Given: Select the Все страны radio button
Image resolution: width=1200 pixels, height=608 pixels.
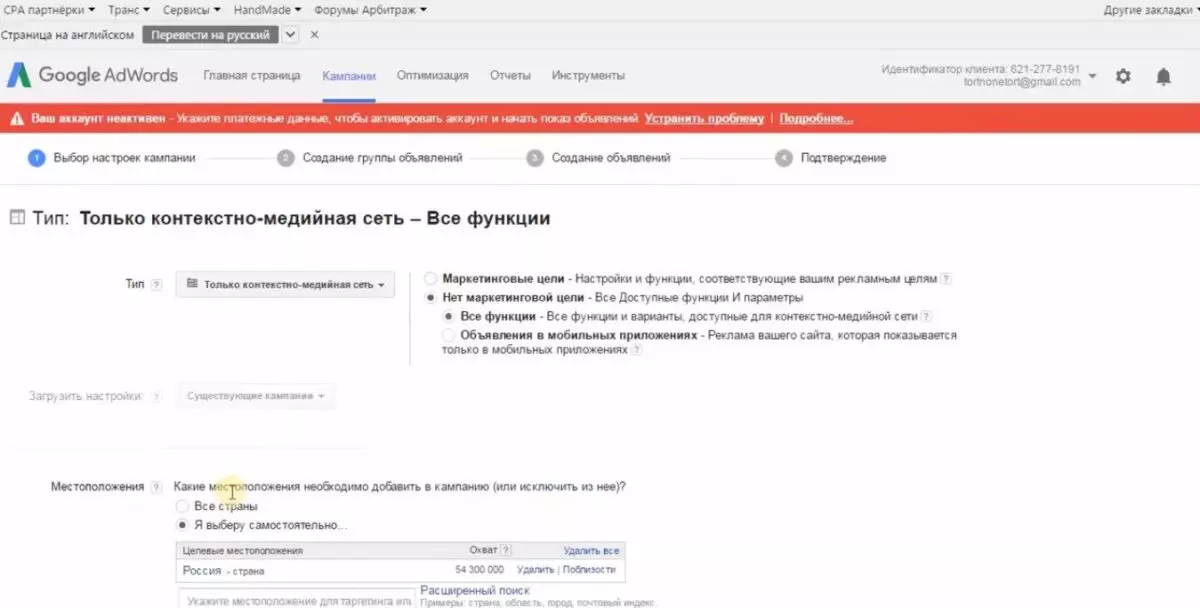Looking at the screenshot, I should pos(182,506).
